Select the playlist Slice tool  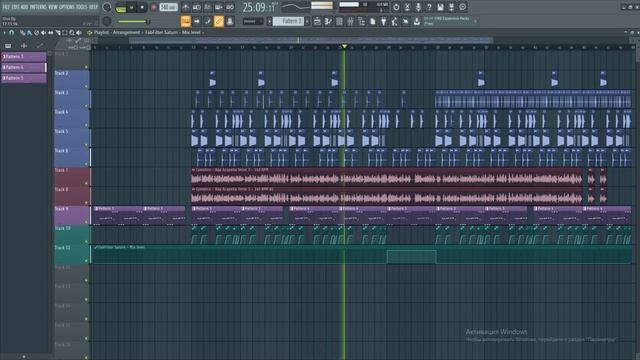pos(58,33)
